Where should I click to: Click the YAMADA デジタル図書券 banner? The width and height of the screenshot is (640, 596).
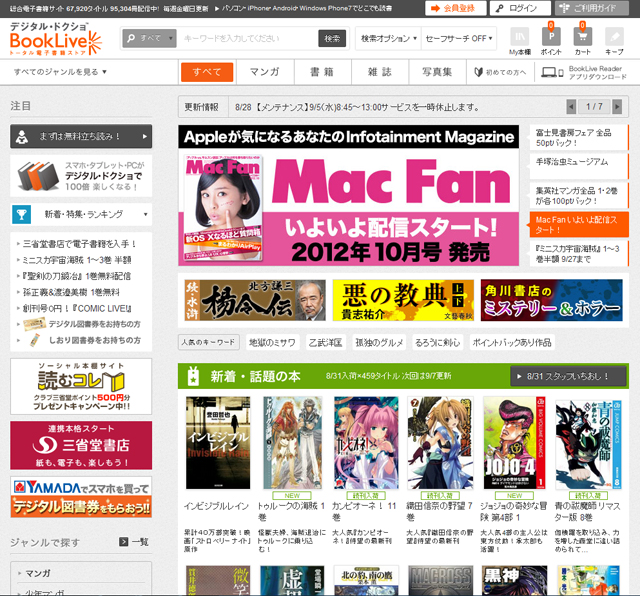point(81,497)
